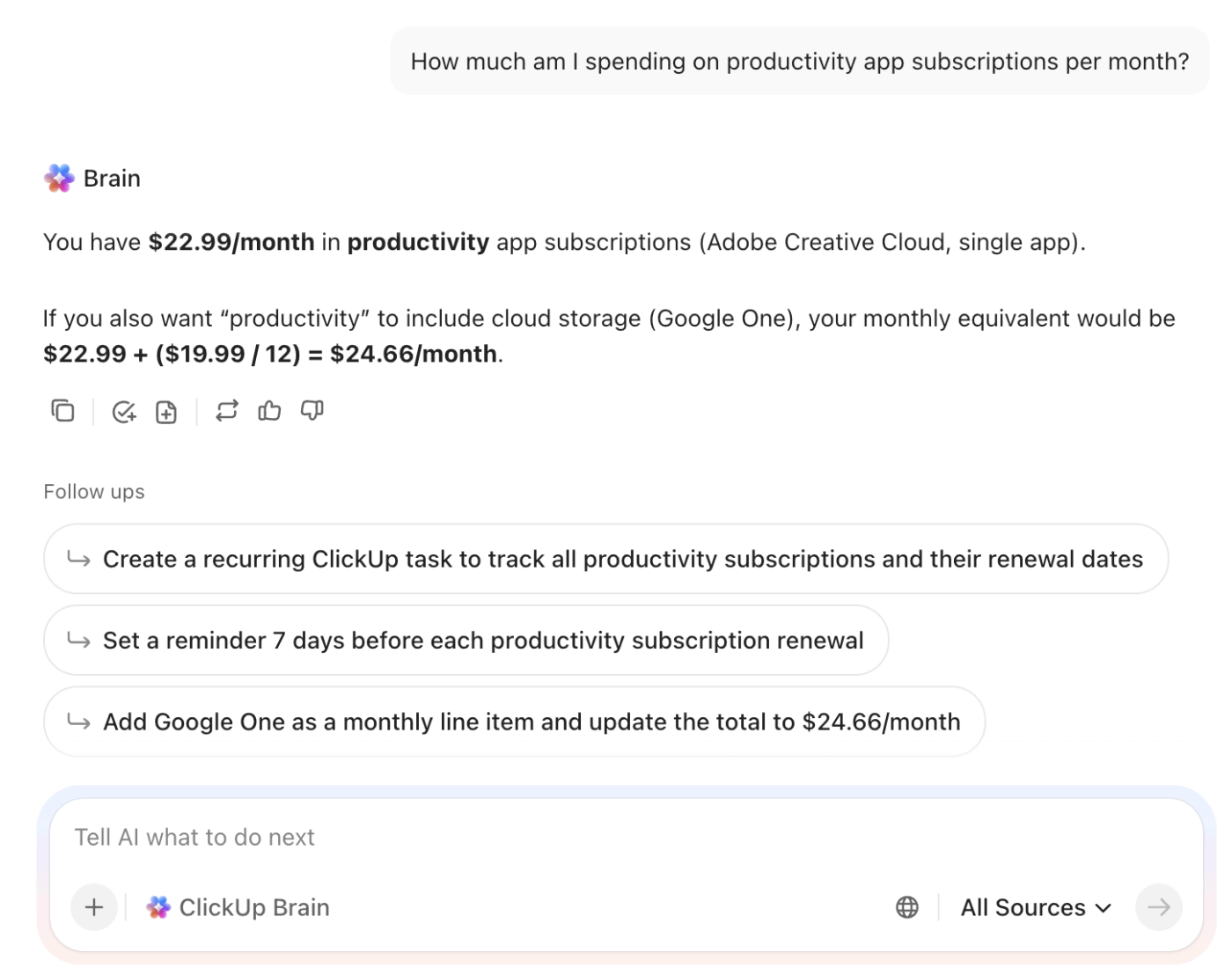Open the attach options with the plus icon
Image resolution: width=1232 pixels, height=975 pixels.
click(93, 907)
